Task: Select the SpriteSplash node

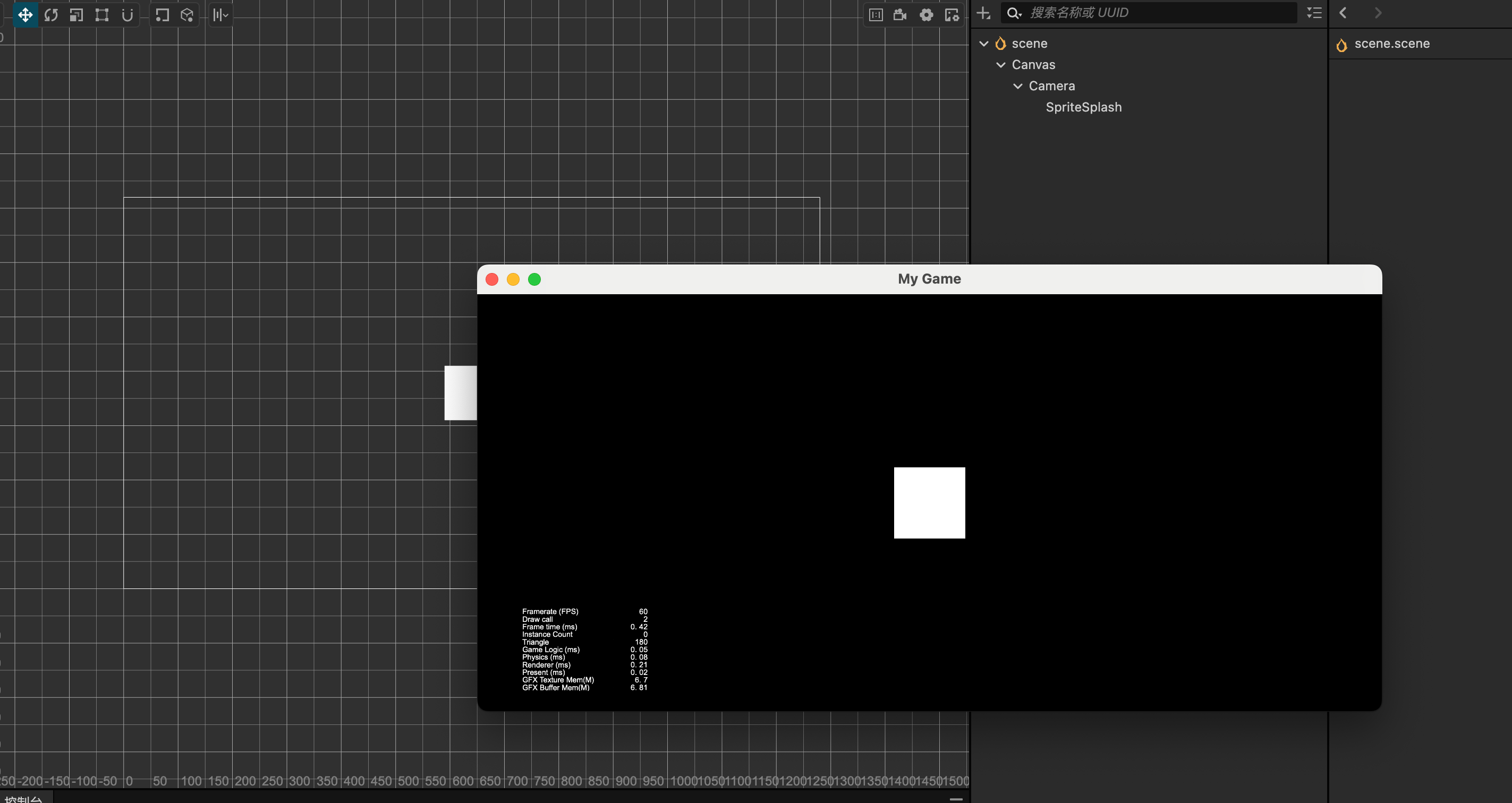Action: [1083, 107]
